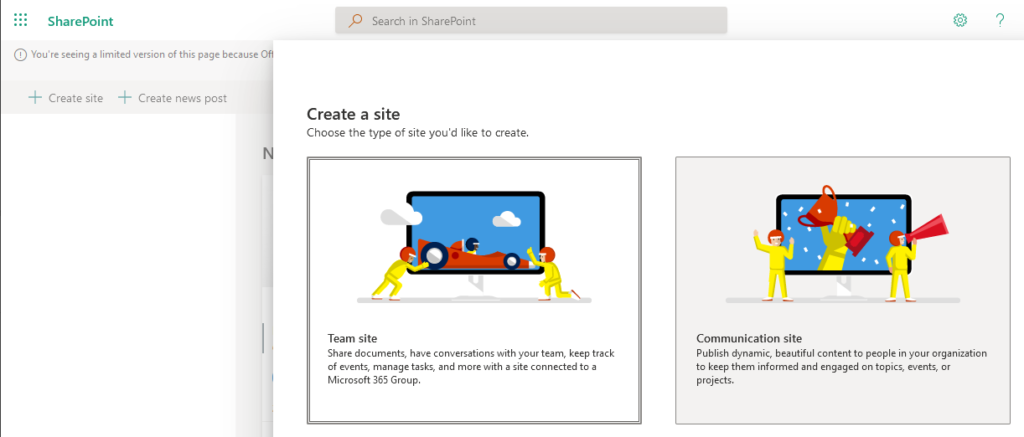Focus the Search in SharePoint box
The height and width of the screenshot is (437, 1024).
click(531, 21)
